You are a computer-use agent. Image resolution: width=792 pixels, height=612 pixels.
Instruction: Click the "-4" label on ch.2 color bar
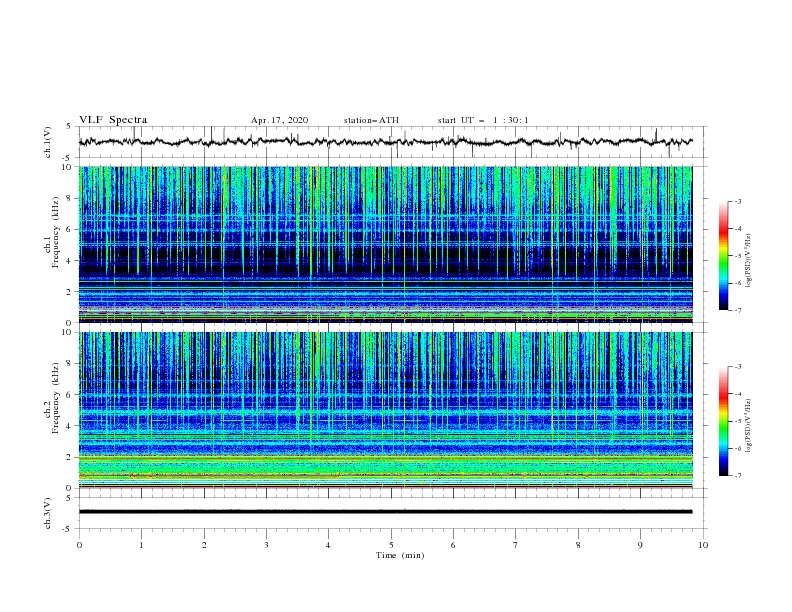point(737,394)
